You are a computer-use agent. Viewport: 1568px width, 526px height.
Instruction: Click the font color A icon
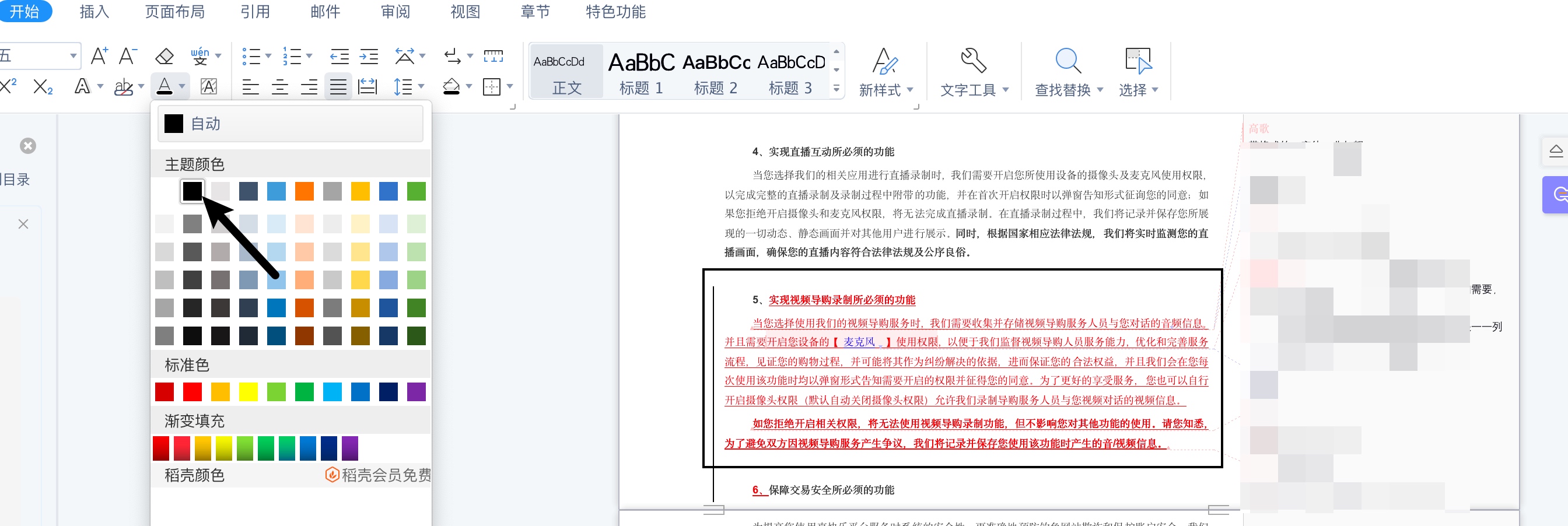click(164, 86)
